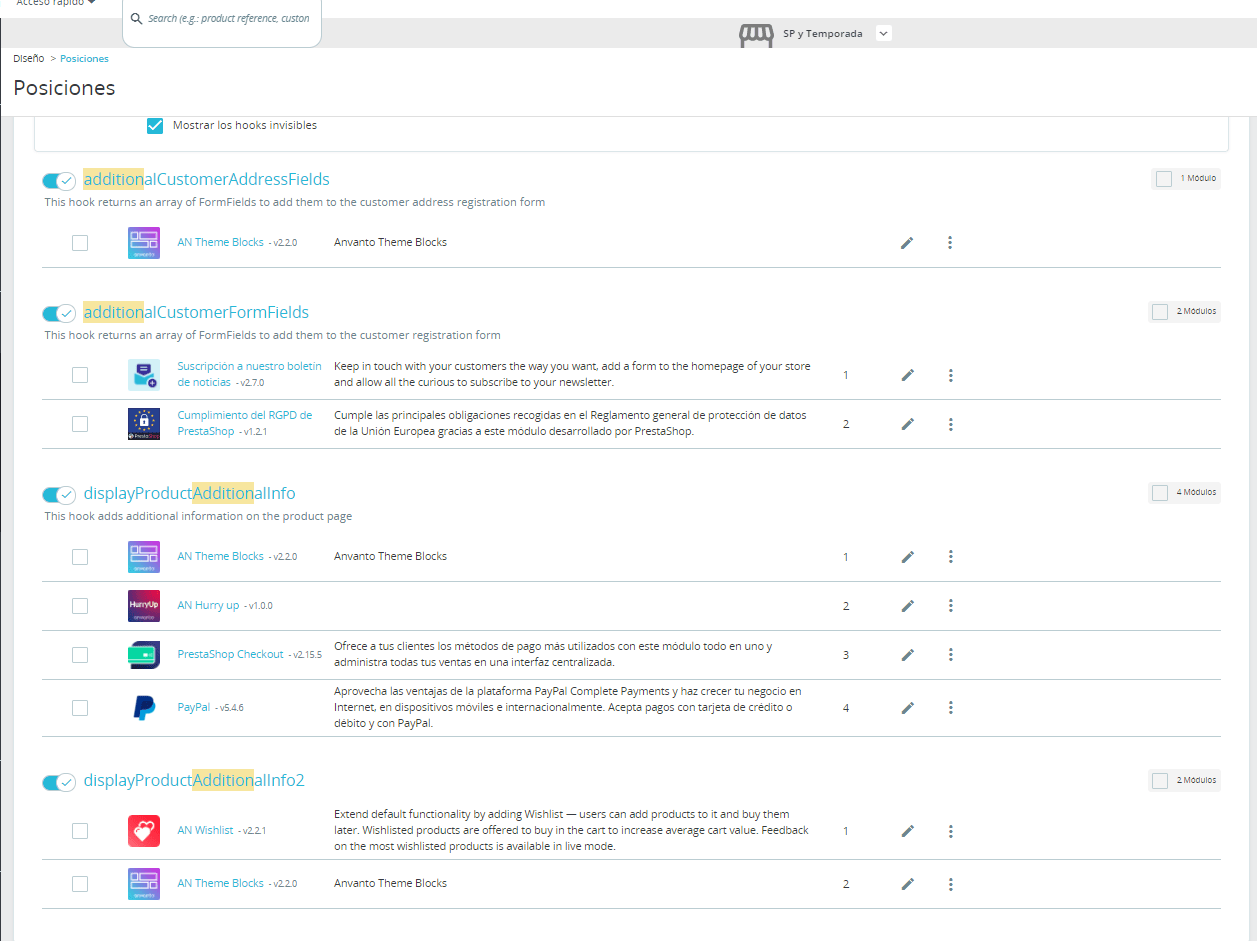
Task: Open more actions for AN Wishlist
Action: tap(950, 831)
